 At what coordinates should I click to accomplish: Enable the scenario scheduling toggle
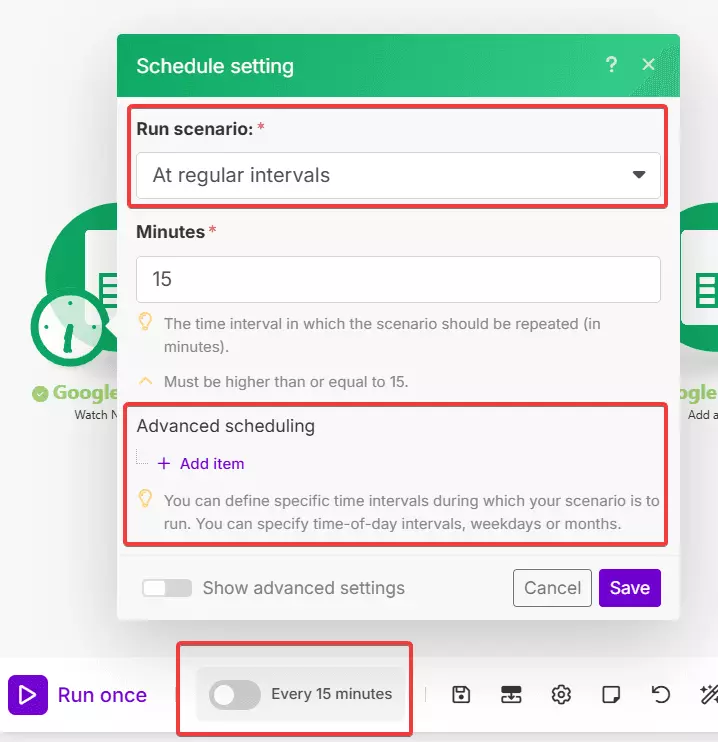coord(235,695)
